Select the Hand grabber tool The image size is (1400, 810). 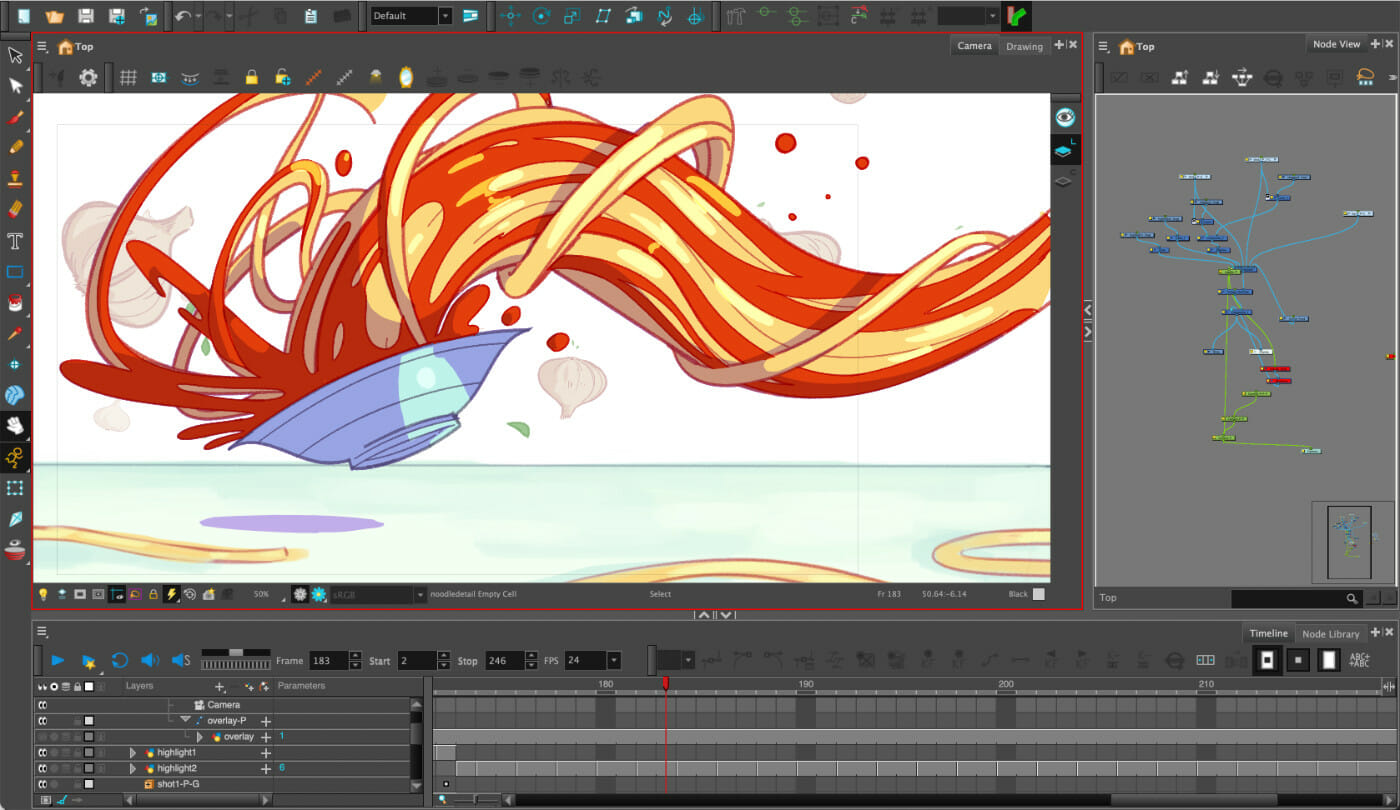15,426
